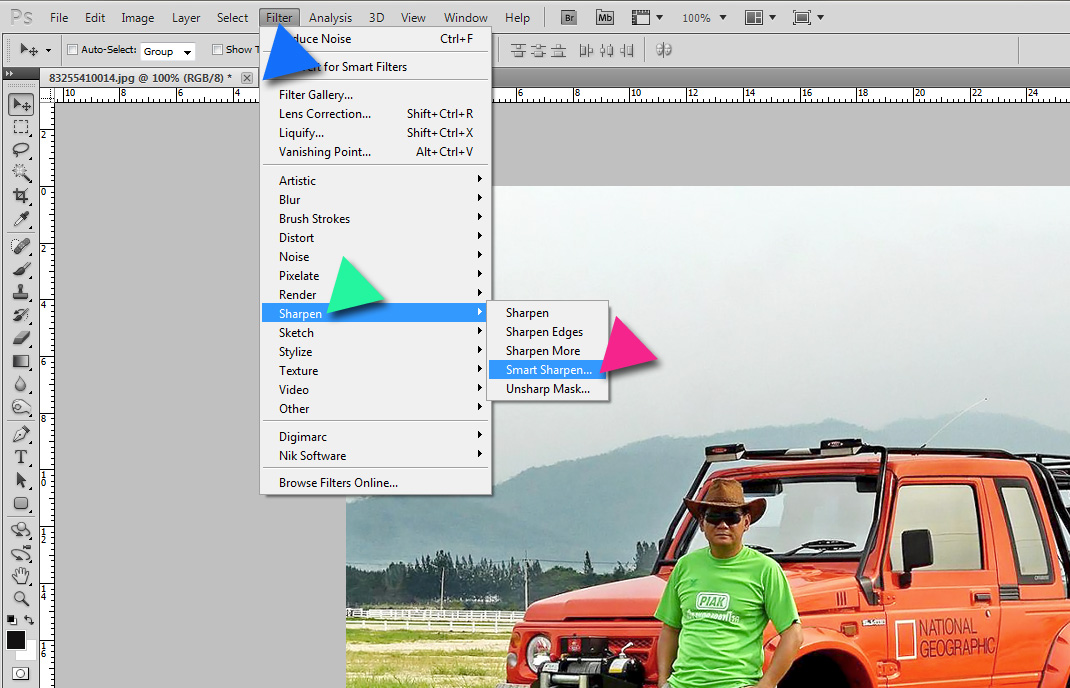
Task: Open Mini Bridge using the Mb icon
Action: pyautogui.click(x=605, y=17)
